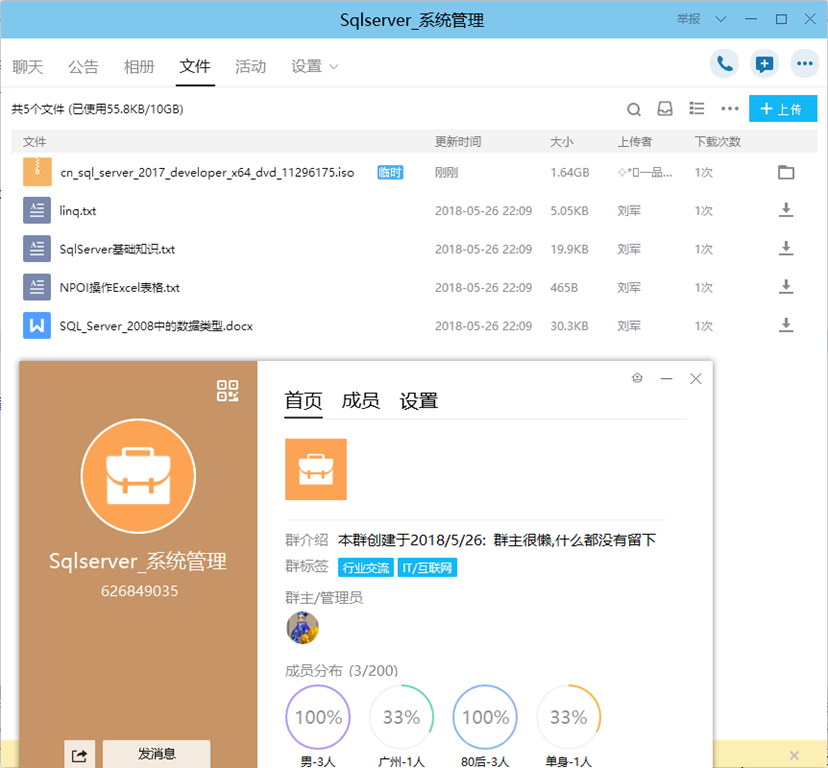This screenshot has height=768, width=828.
Task: Sort by the 下载次数 column header
Action: click(x=717, y=142)
